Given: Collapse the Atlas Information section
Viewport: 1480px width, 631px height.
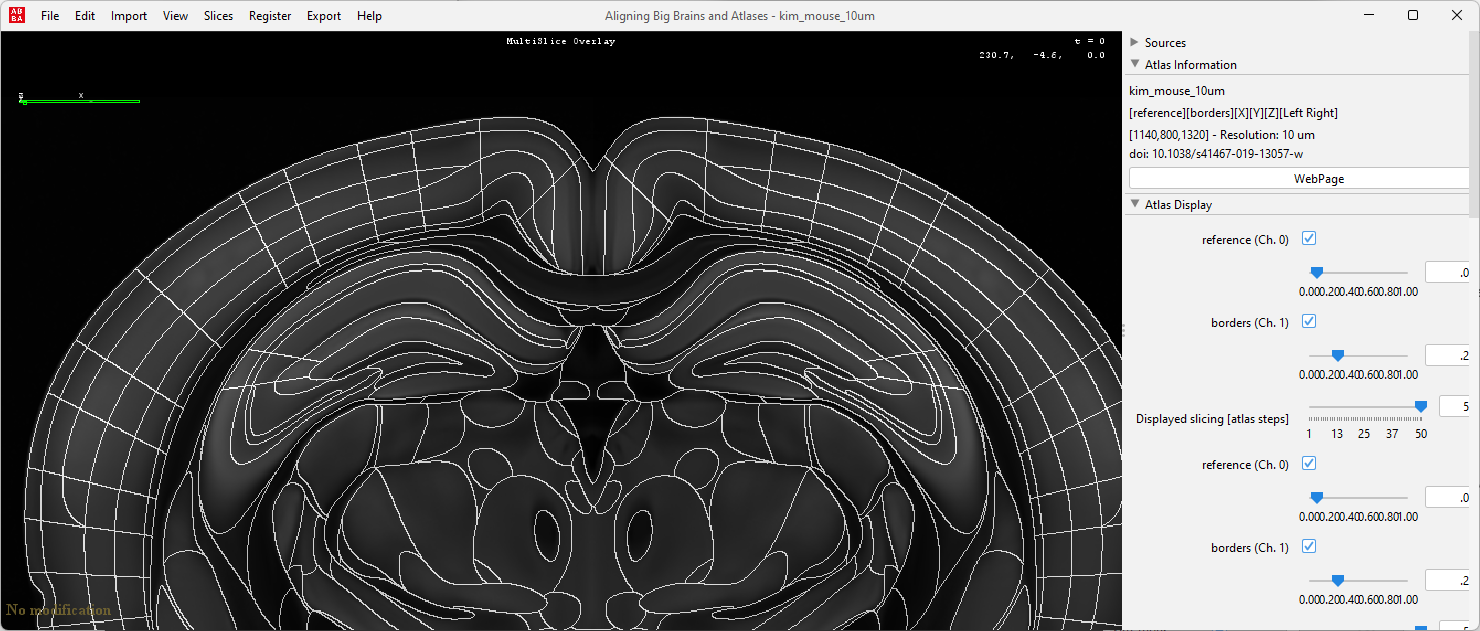Looking at the screenshot, I should pos(1135,64).
